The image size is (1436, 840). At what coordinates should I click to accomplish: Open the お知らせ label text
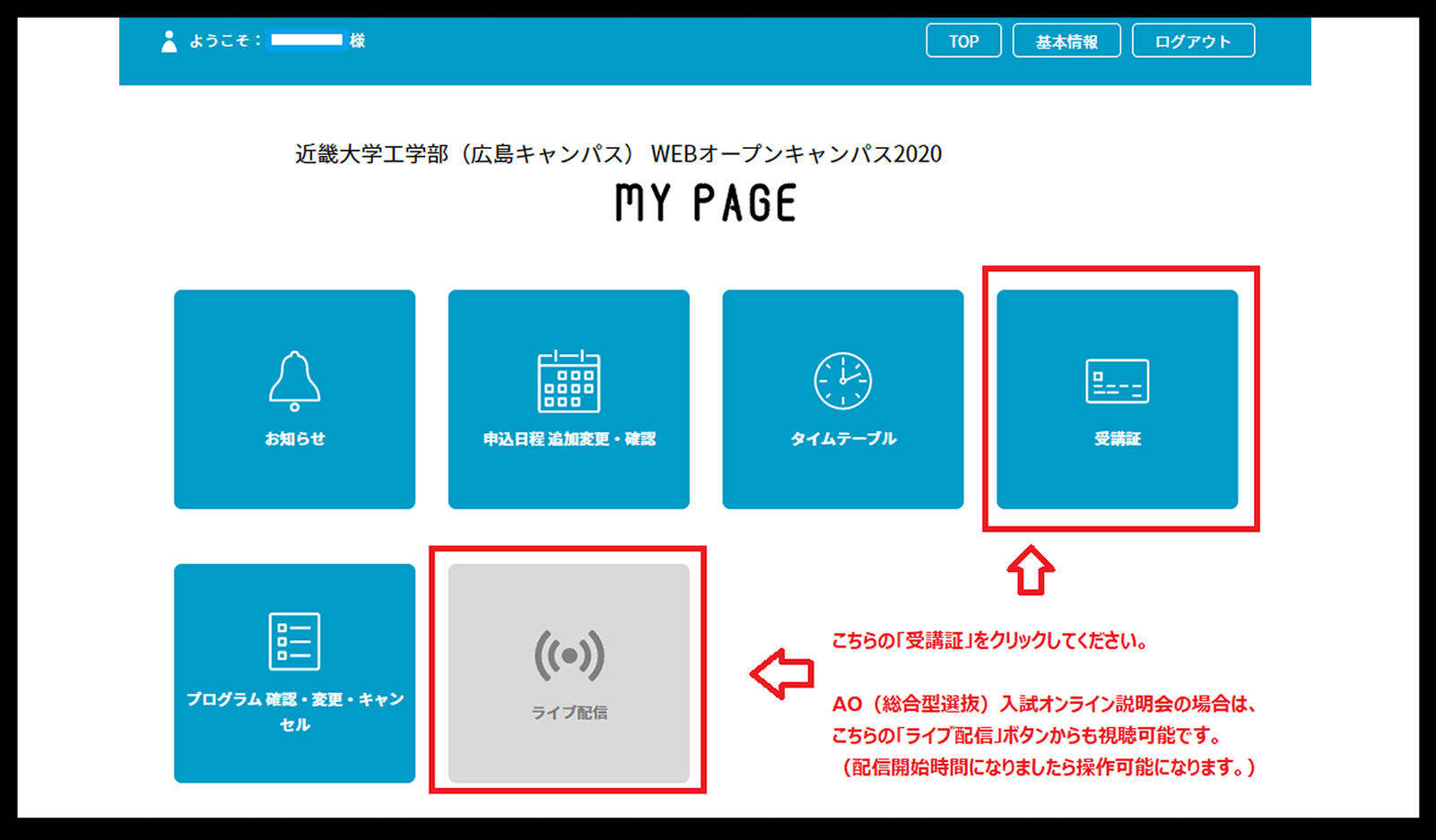[x=294, y=438]
